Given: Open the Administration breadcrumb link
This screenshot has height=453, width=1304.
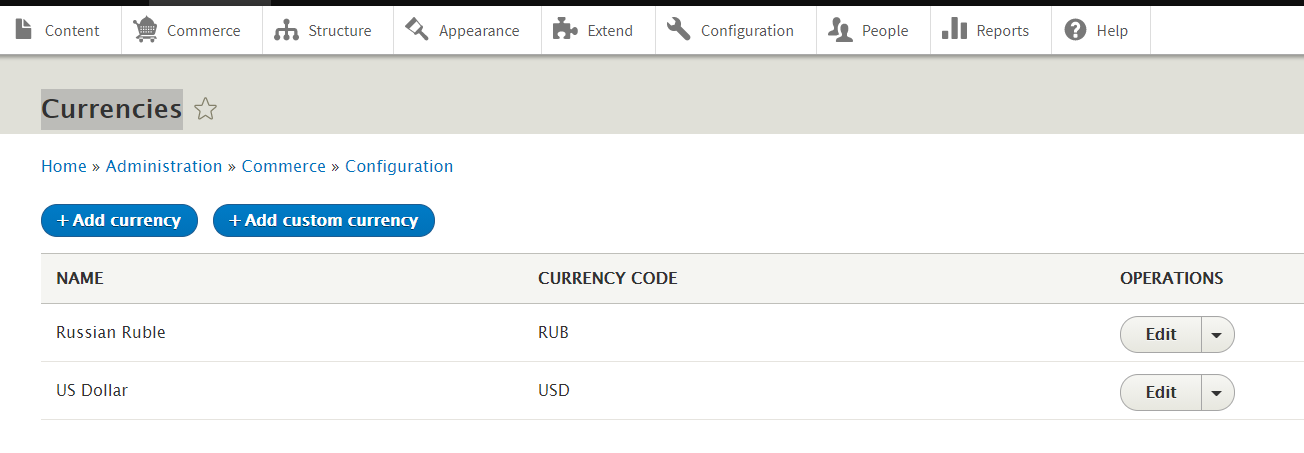Looking at the screenshot, I should coord(164,166).
